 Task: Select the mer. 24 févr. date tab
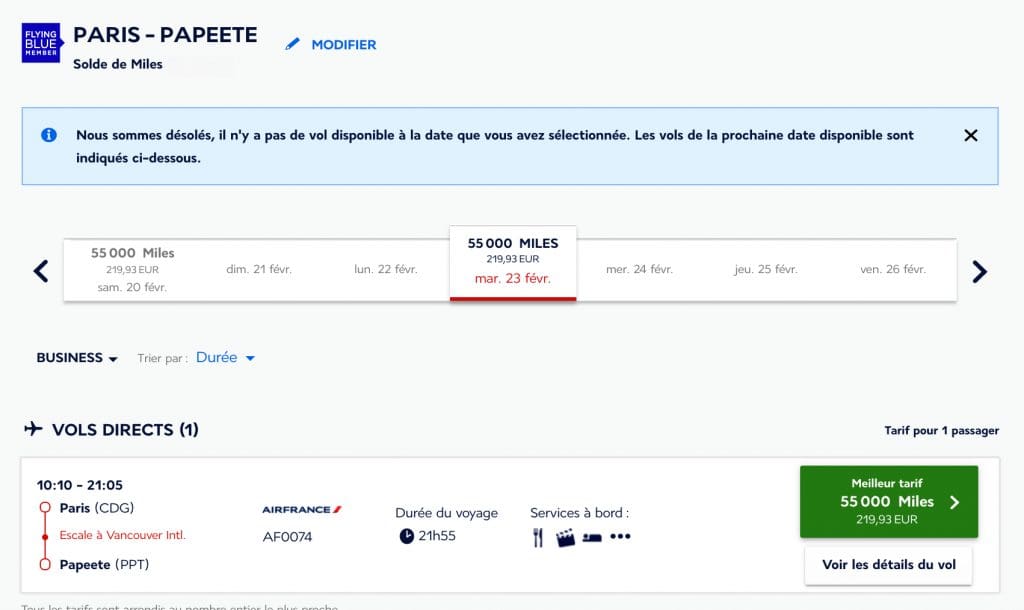[639, 269]
